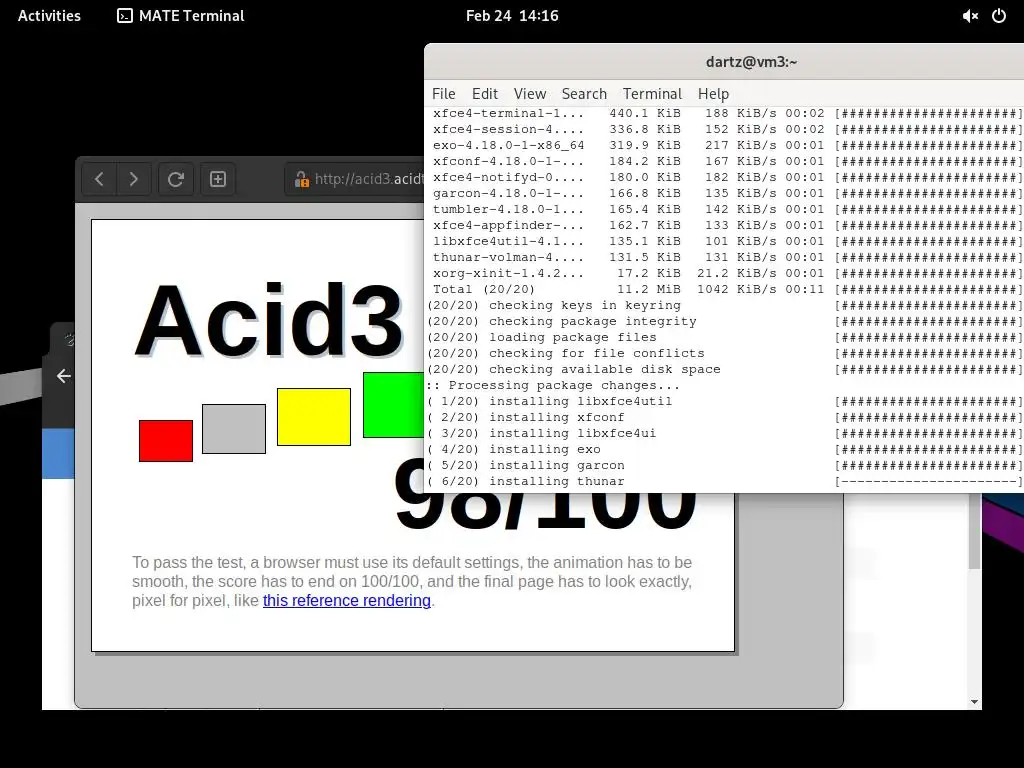Focus the acid3 URL address field

pyautogui.click(x=356, y=179)
